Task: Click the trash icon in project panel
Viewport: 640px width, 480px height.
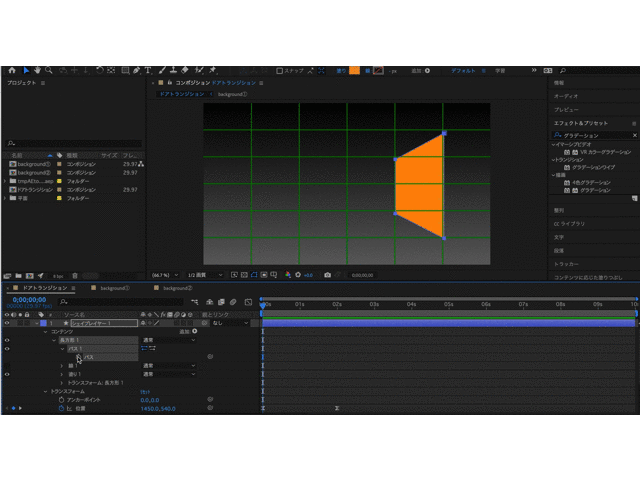Action: (75, 275)
